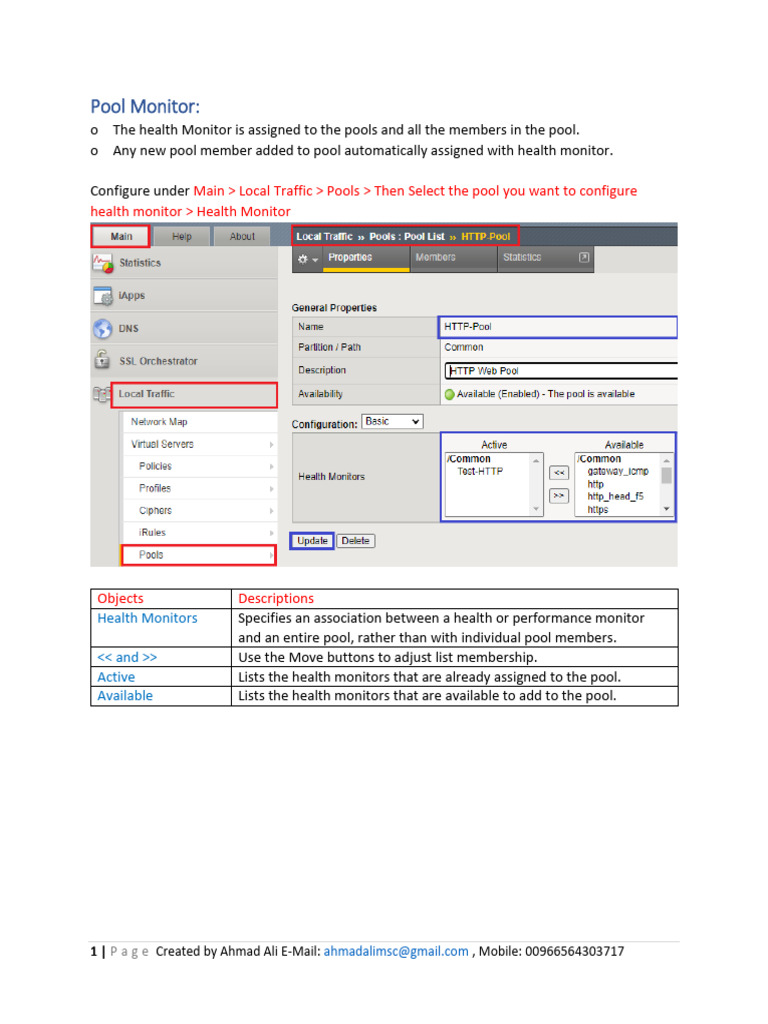Viewport: 768px width, 1024px height.
Task: Click the Update button
Action: coord(312,541)
